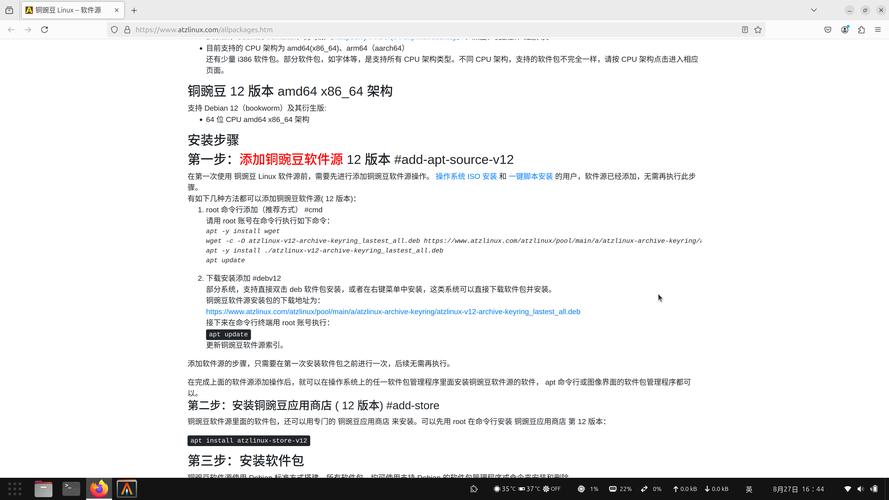Reload the current page
Image resolution: width=889 pixels, height=500 pixels.
(44, 29)
